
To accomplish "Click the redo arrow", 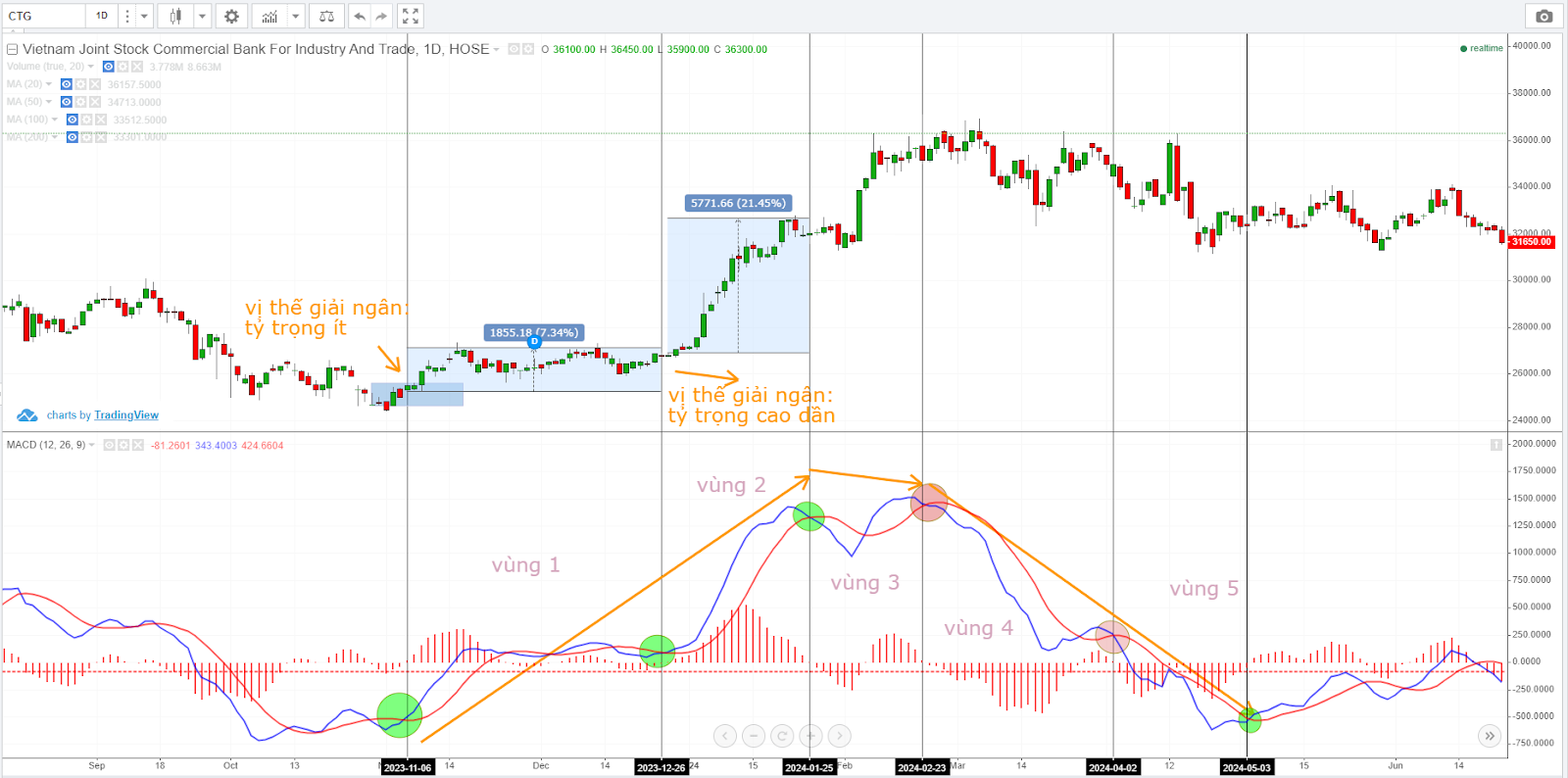I will 381,16.
